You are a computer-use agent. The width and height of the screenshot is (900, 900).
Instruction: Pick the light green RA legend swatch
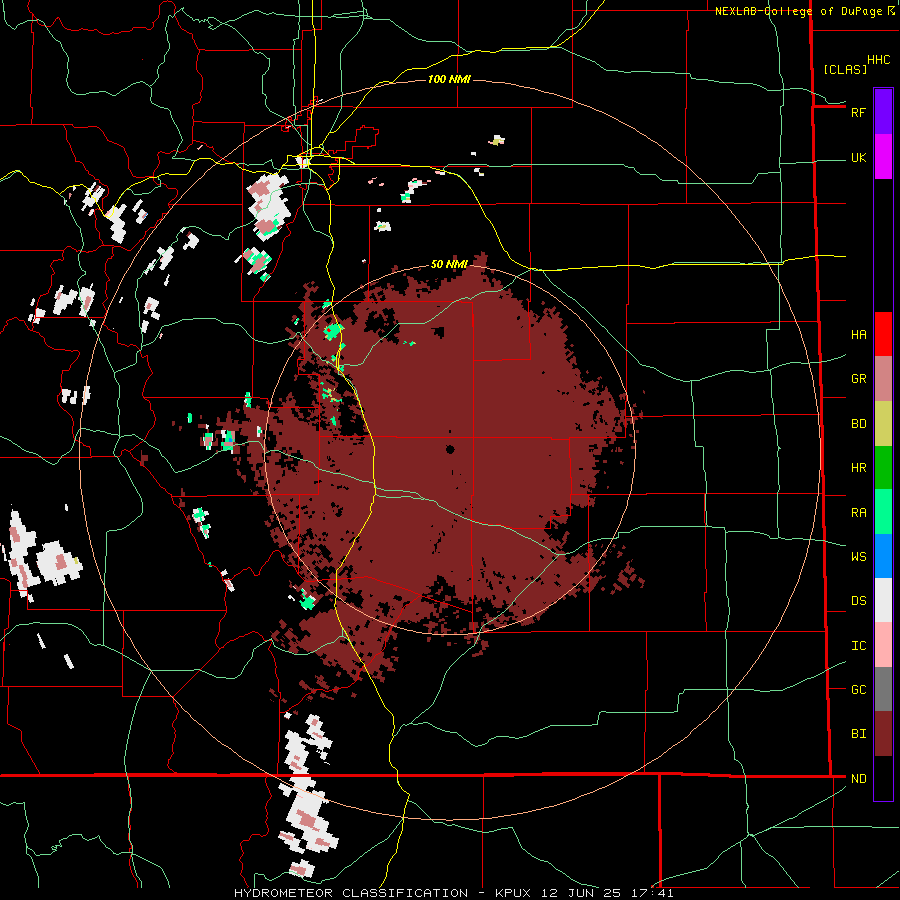pyautogui.click(x=883, y=512)
